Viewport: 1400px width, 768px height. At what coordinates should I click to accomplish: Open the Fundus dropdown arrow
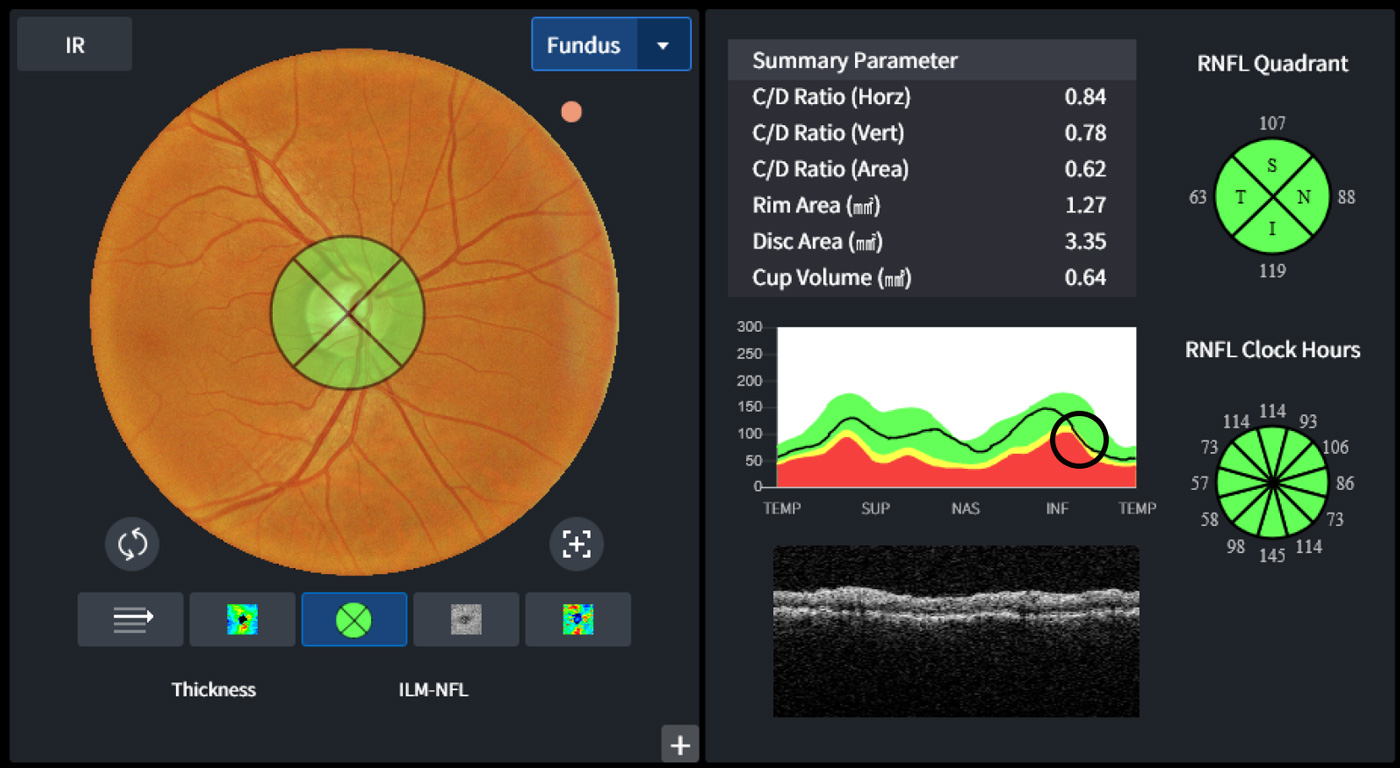[x=663, y=45]
